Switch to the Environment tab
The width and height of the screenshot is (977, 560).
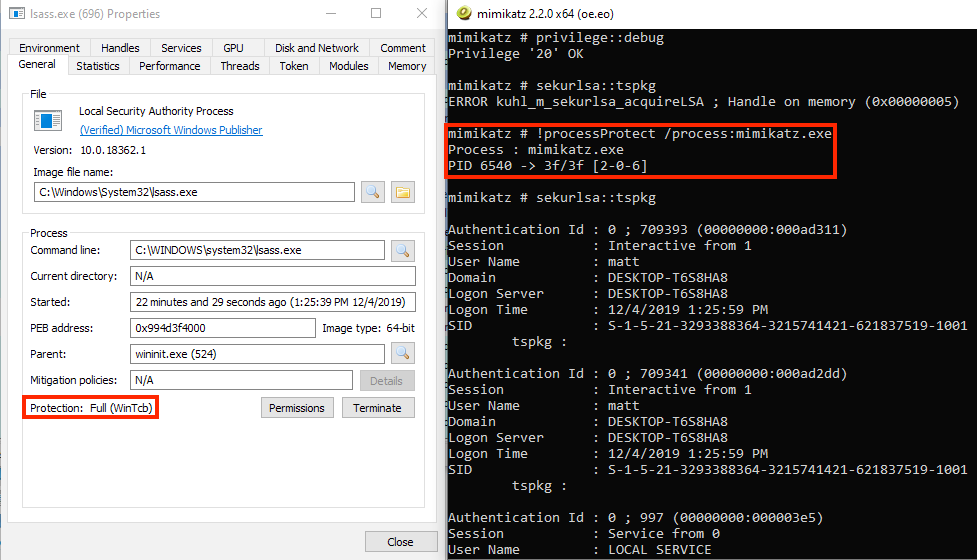pos(49,48)
